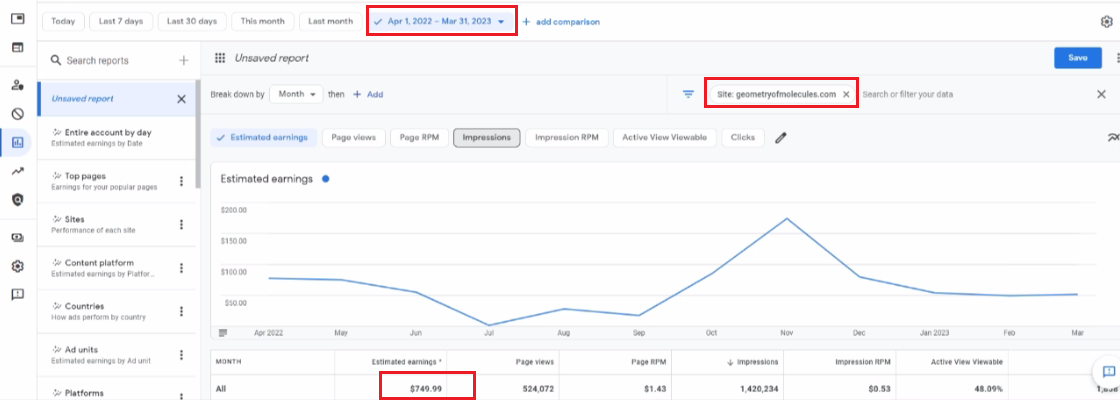Viewport: 1120px width, 400px height.
Task: Toggle the Clicks metric chip
Action: tap(743, 138)
